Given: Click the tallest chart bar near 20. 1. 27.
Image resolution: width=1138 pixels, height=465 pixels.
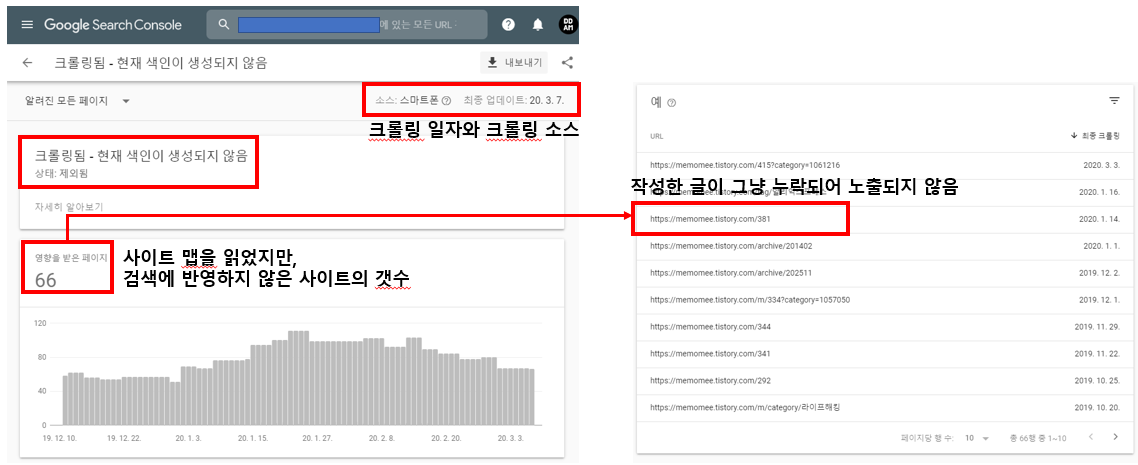Looking at the screenshot, I should [299, 377].
